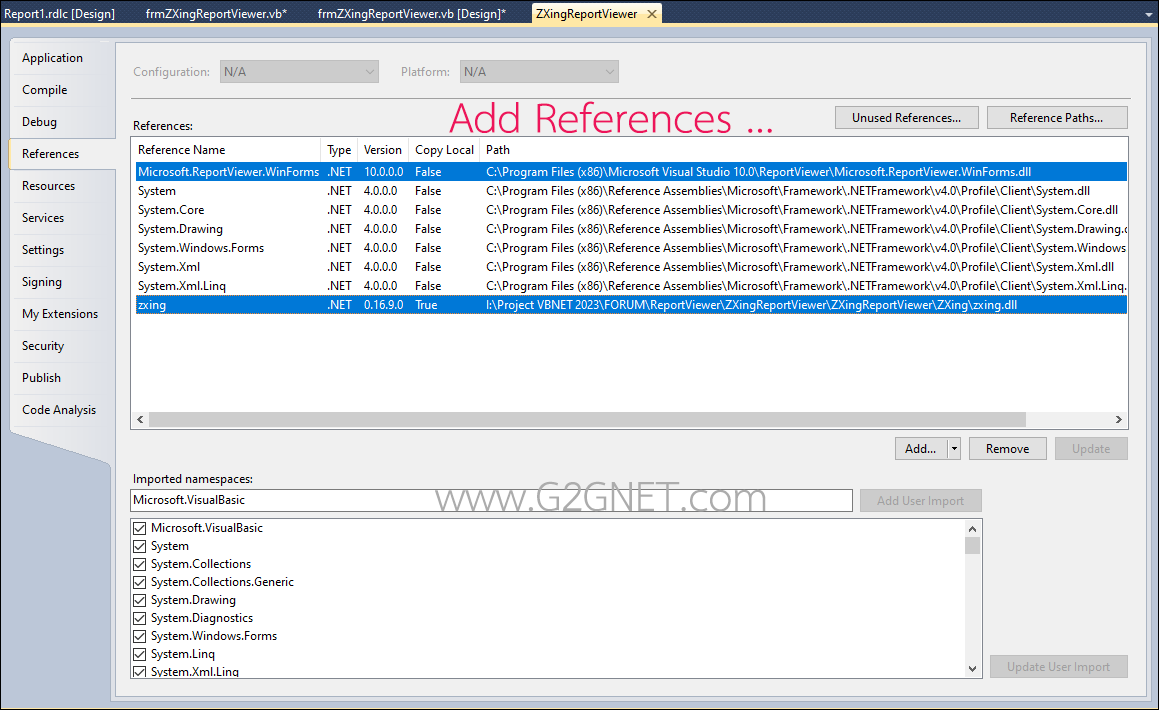Uncheck the System.Windows.Forms namespace checkbox
Screen dimensions: 1159x710
tap(139, 636)
